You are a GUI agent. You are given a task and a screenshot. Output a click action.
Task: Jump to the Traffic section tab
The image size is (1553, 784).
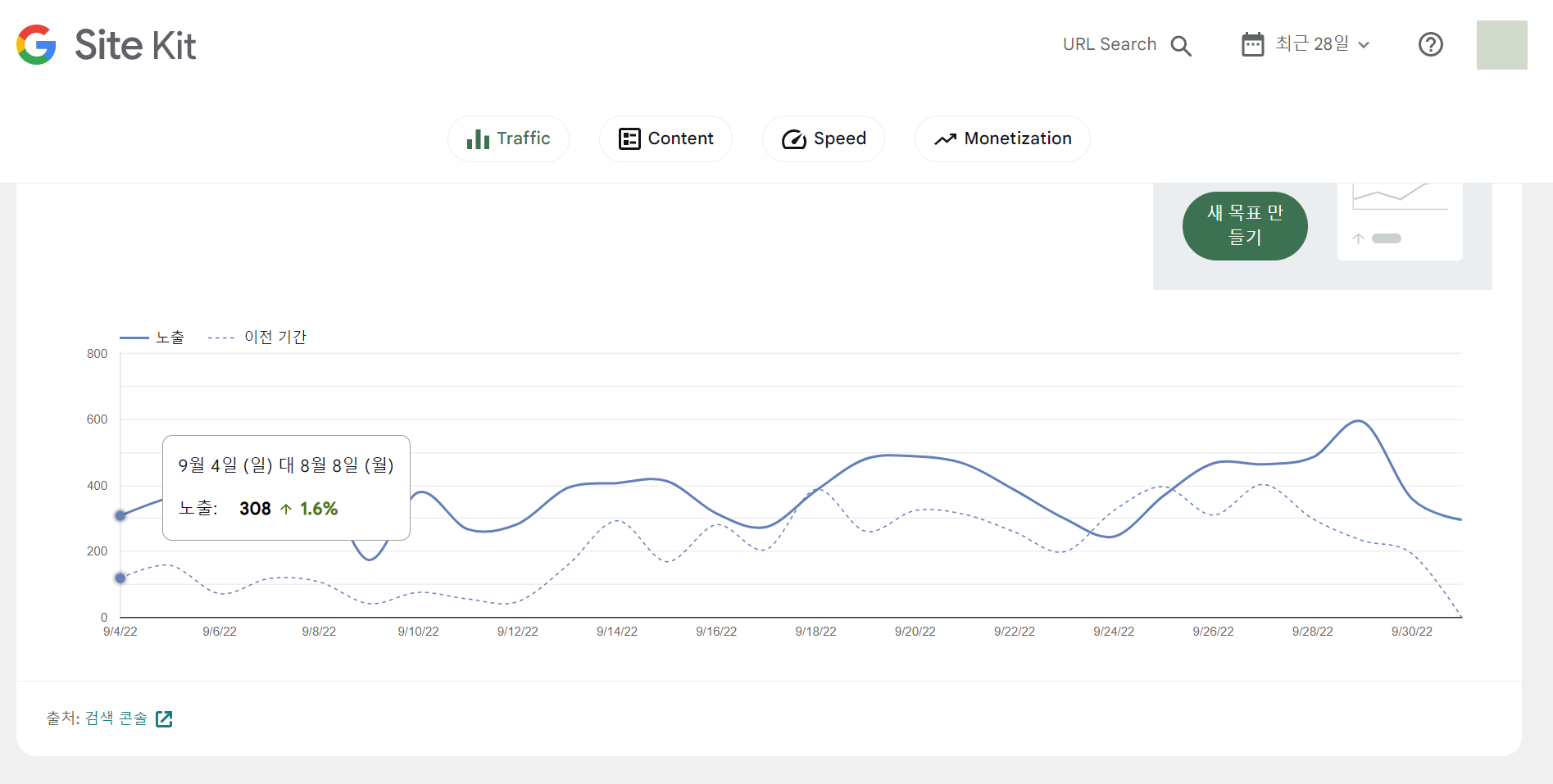[508, 138]
